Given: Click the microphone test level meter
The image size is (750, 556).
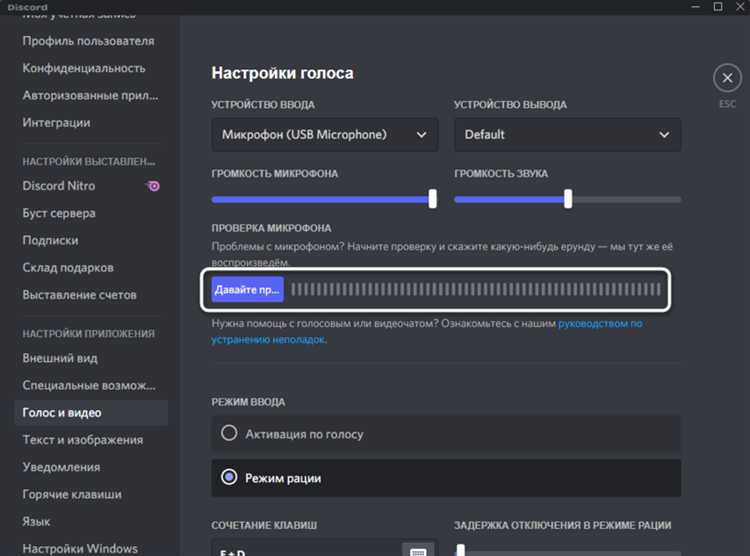Looking at the screenshot, I should tap(476, 289).
